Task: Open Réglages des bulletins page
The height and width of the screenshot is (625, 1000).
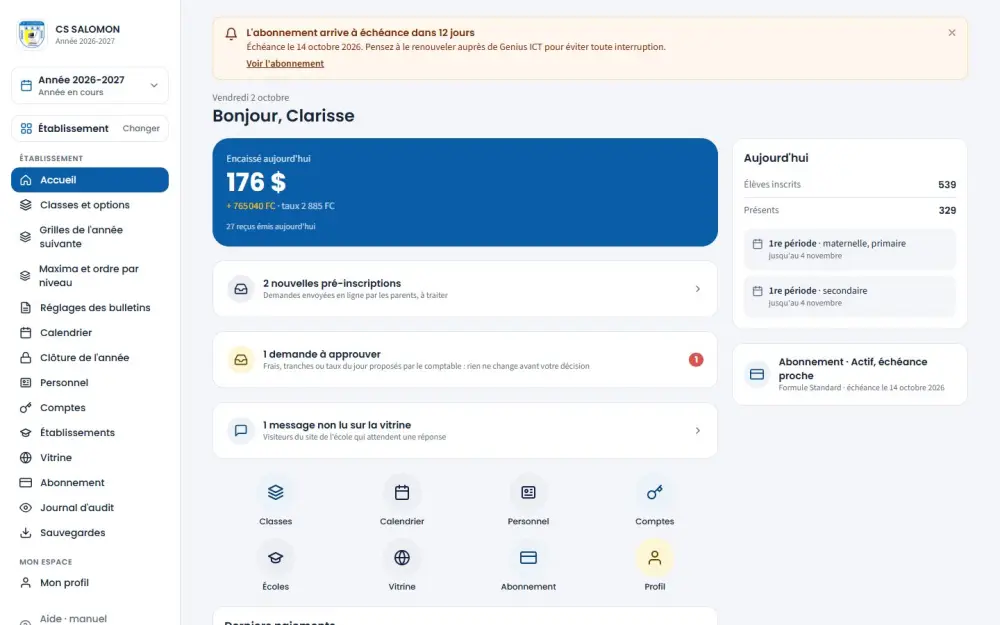Action: pyautogui.click(x=90, y=307)
